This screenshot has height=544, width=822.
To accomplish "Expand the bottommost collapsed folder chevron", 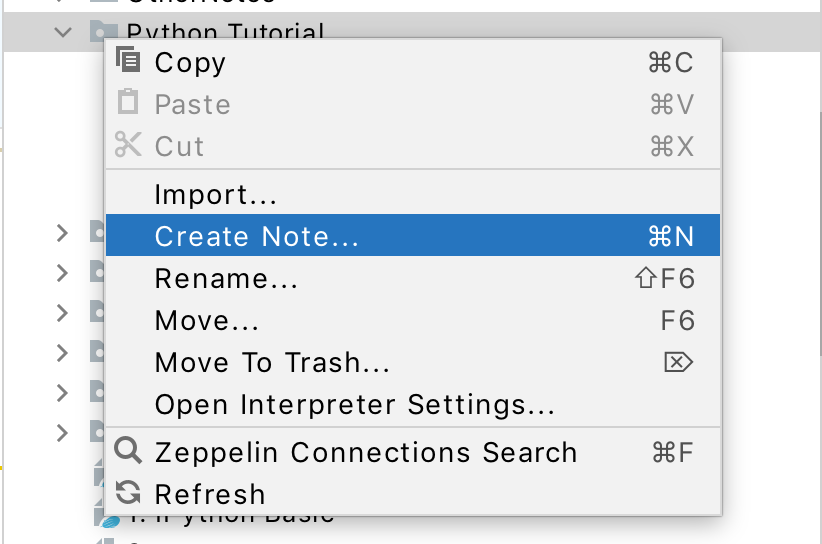I will 63,432.
